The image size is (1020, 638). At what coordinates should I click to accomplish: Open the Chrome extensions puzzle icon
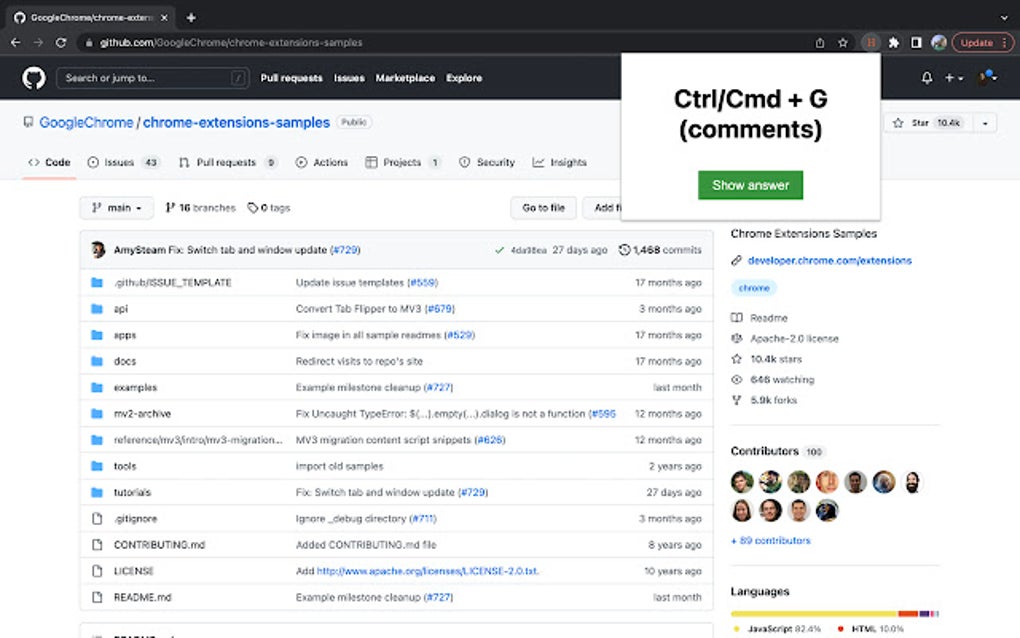(894, 43)
